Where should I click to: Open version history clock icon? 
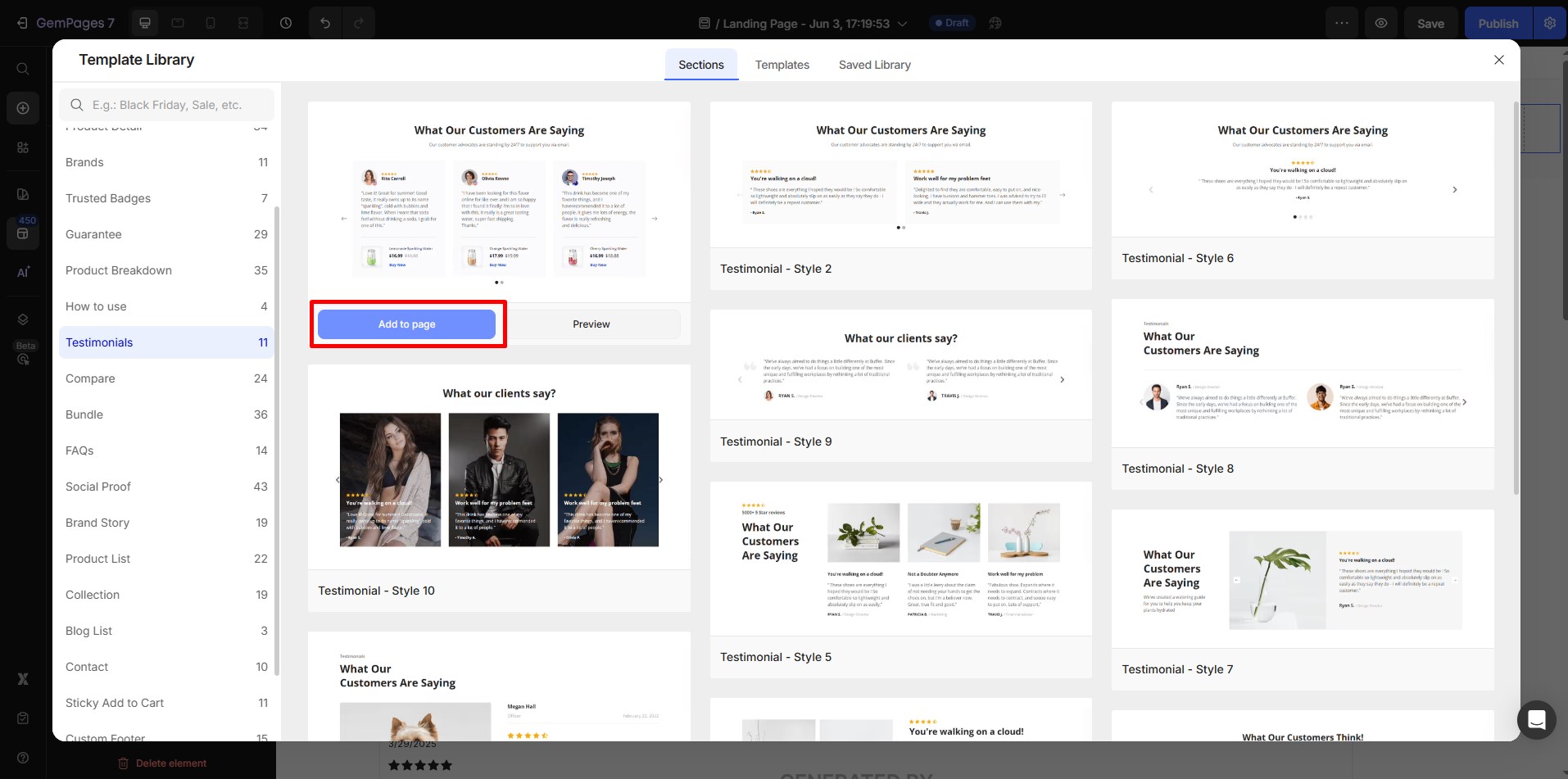pos(286,23)
